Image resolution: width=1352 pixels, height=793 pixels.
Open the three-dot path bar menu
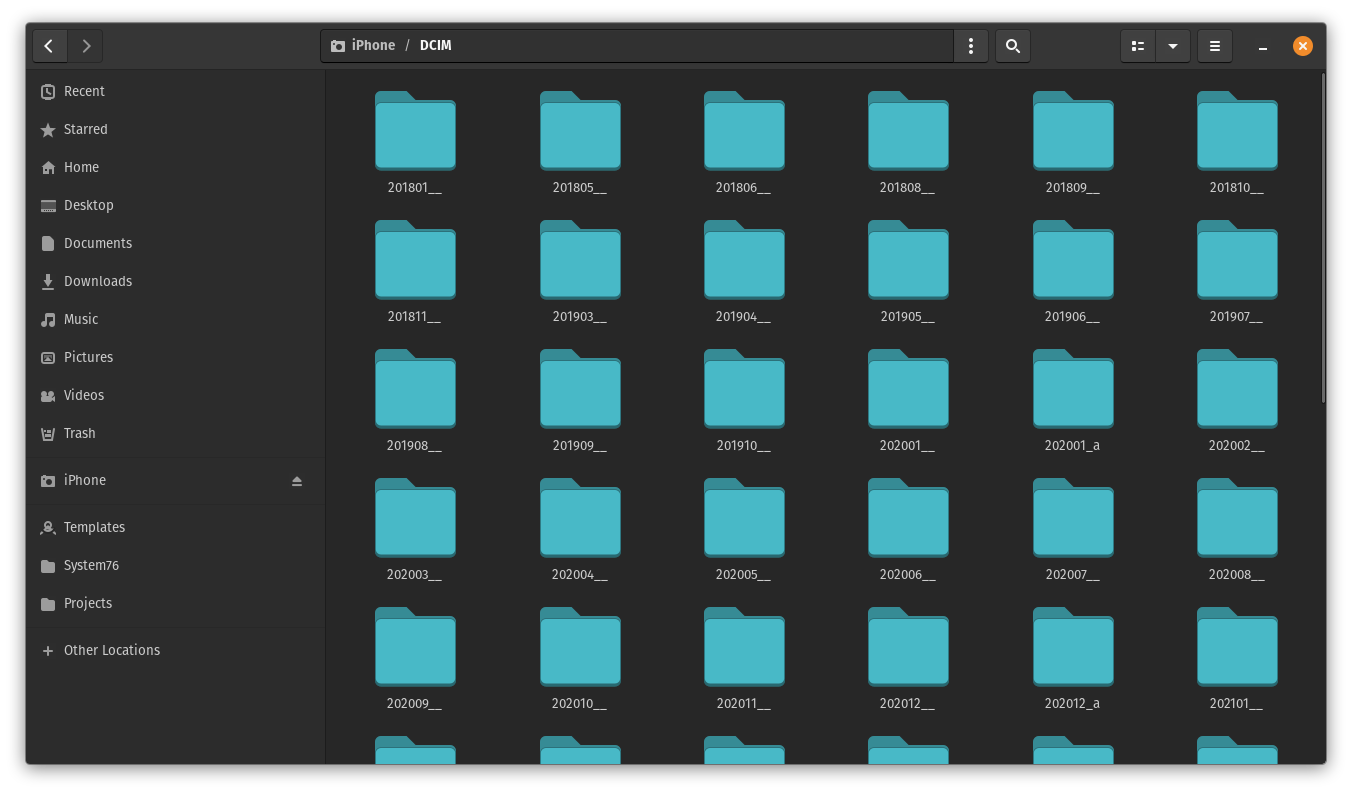(970, 45)
